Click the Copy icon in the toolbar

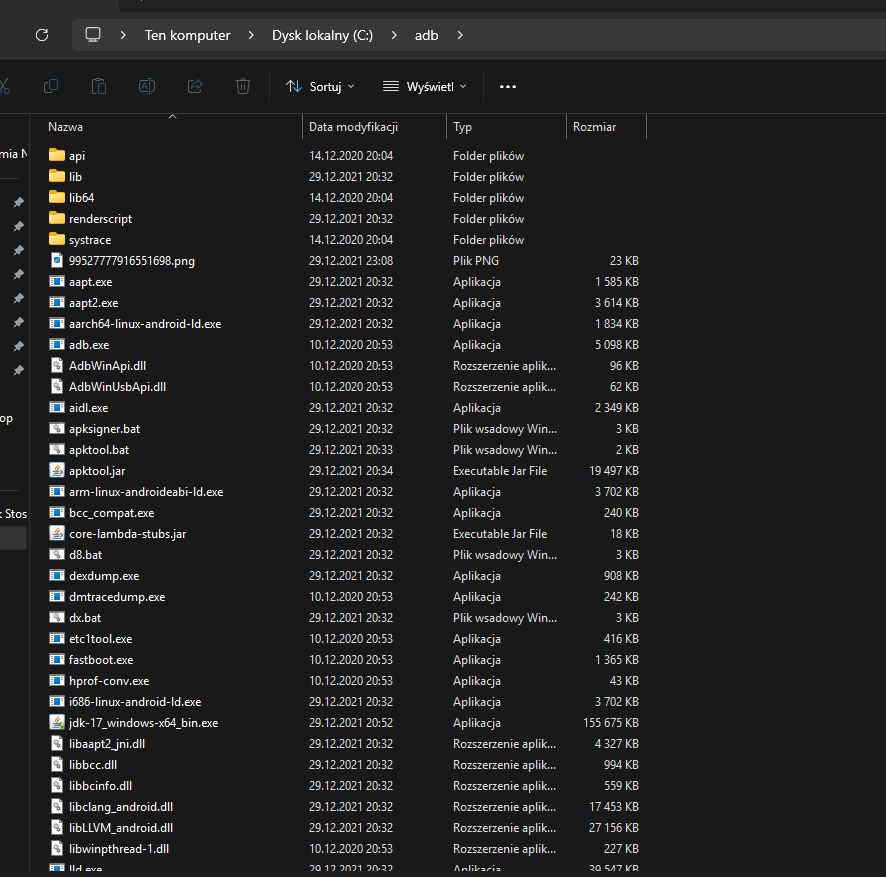(x=51, y=87)
